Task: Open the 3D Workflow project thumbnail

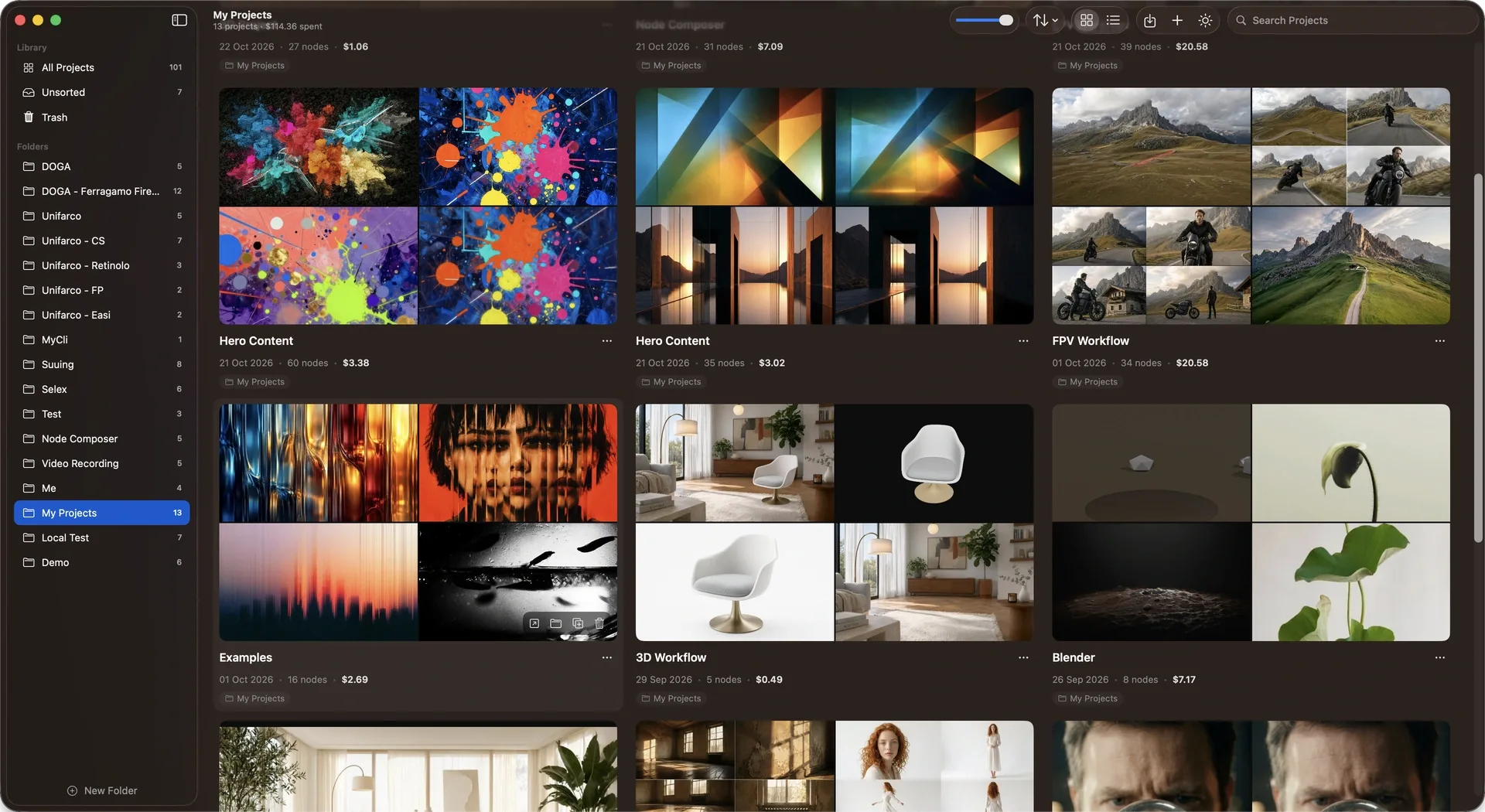Action: (835, 522)
